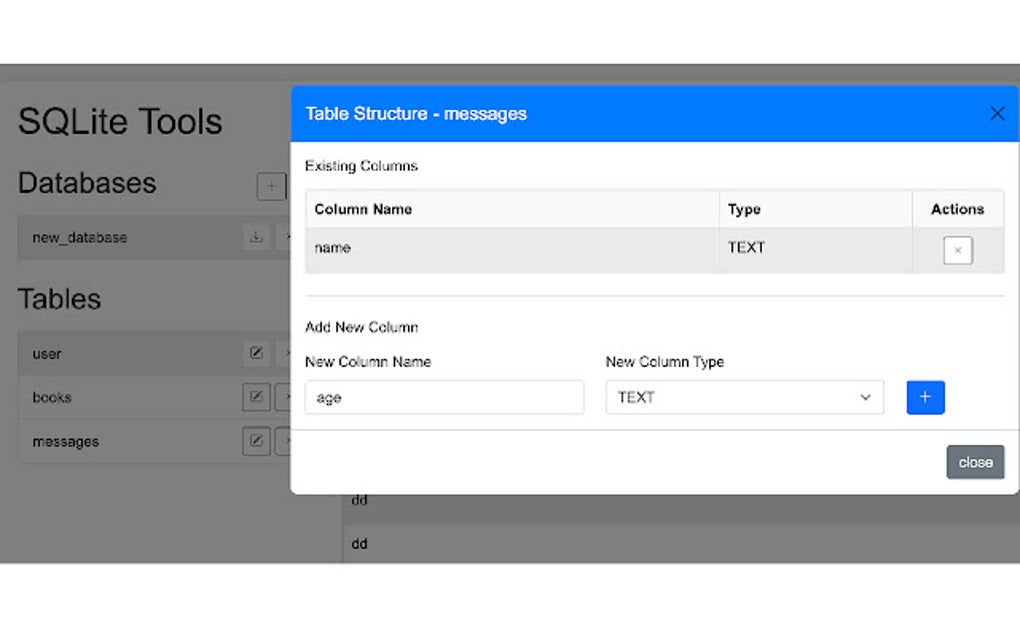Click the SQLite Tools heading
Viewport: 1020px width, 638px height.
(x=119, y=121)
